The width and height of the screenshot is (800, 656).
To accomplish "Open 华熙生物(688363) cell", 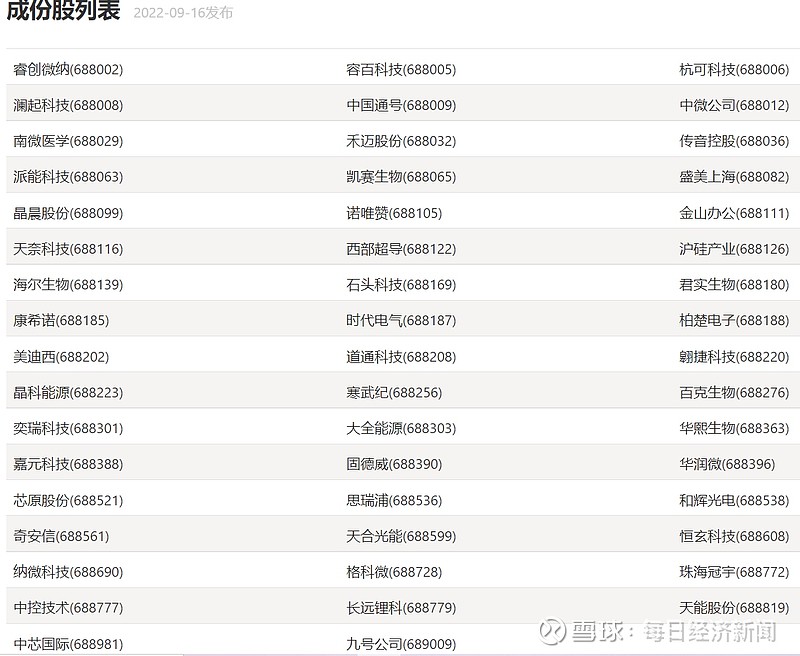I will [734, 428].
